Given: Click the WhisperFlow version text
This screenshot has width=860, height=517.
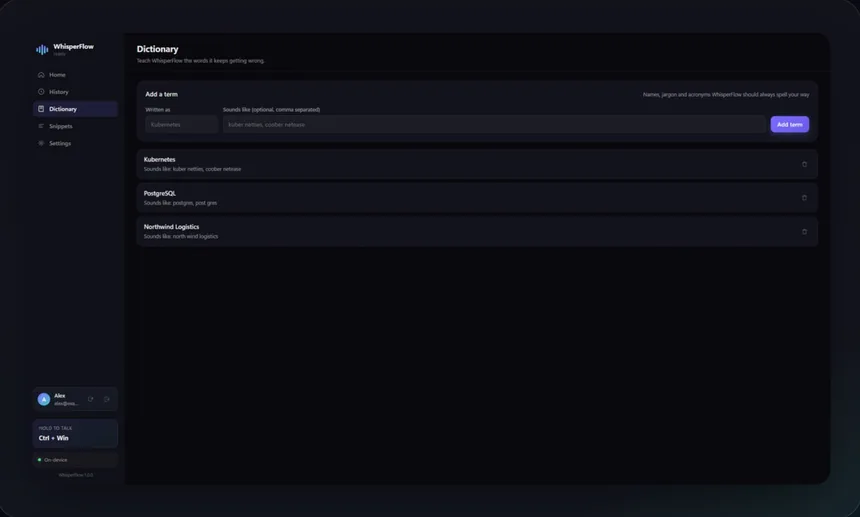Looking at the screenshot, I should (x=76, y=475).
